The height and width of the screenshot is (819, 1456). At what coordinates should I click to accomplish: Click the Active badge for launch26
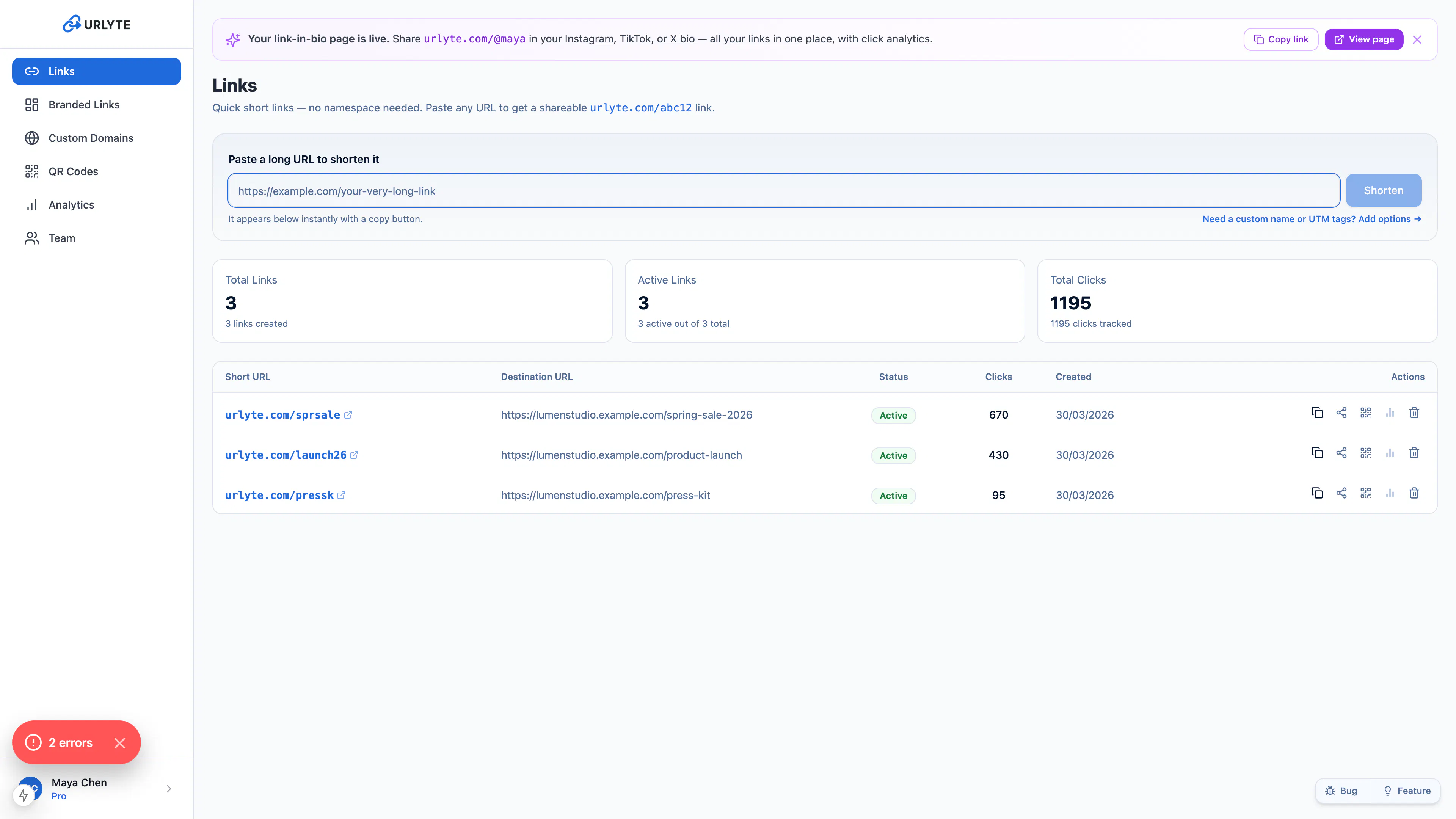coord(893,455)
